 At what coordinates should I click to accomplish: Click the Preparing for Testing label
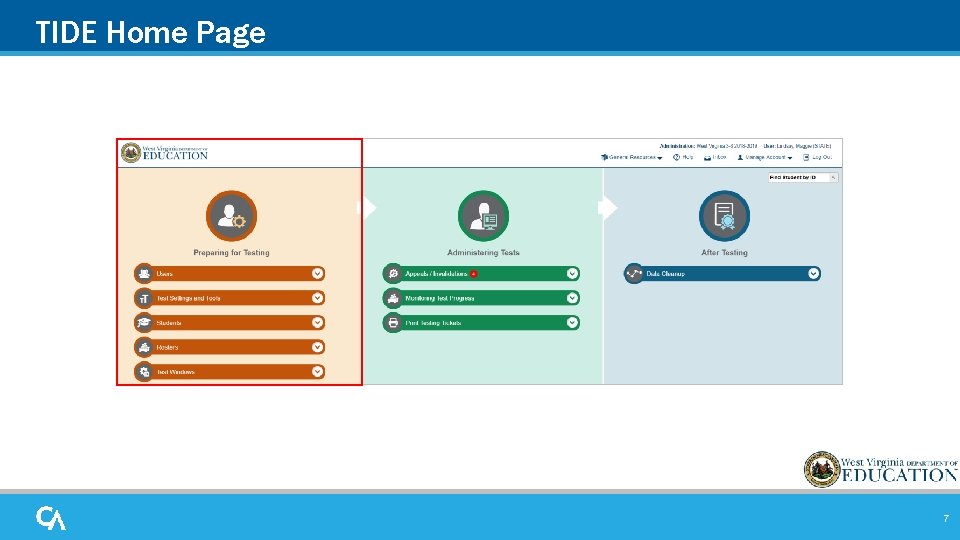click(x=231, y=252)
